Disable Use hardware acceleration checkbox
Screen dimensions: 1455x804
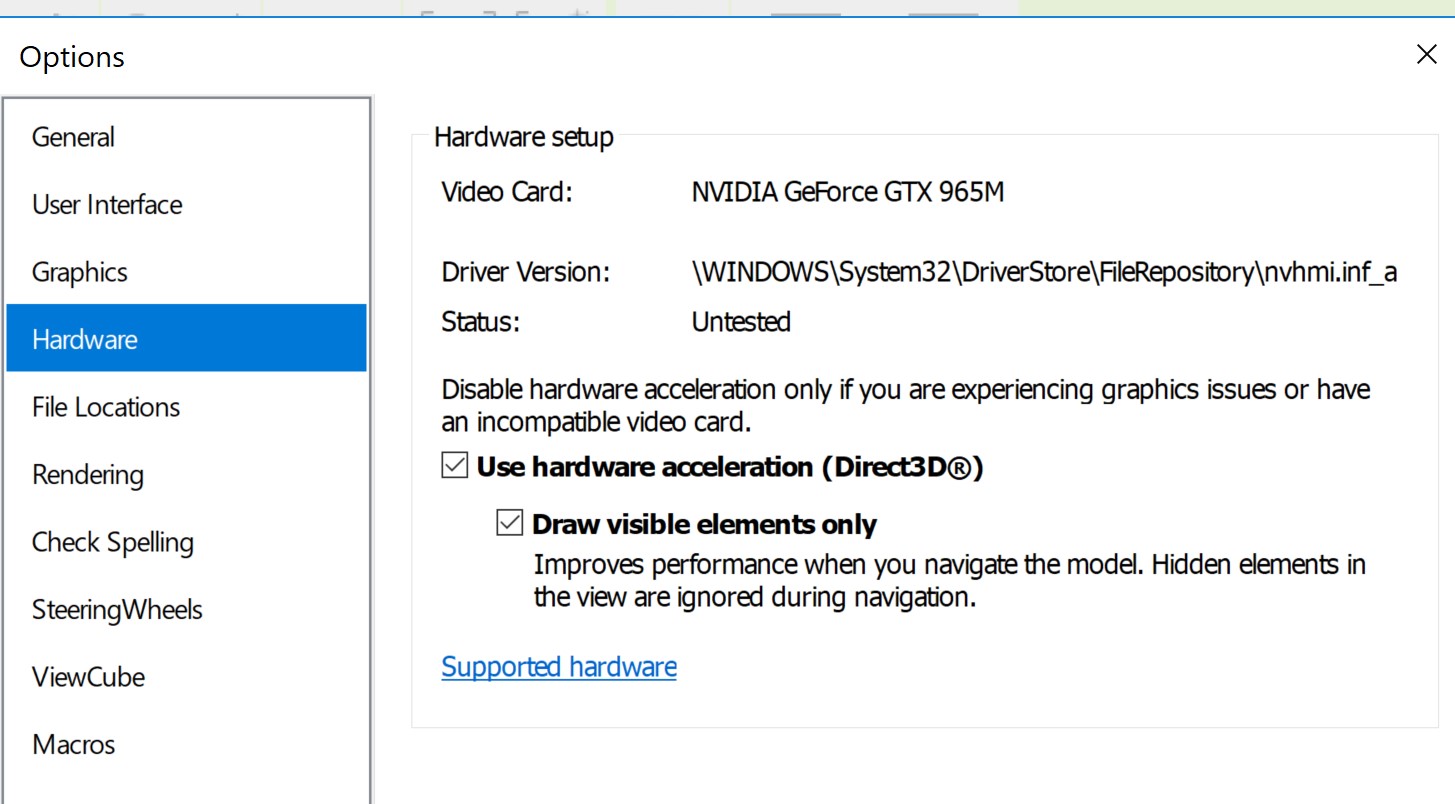455,466
